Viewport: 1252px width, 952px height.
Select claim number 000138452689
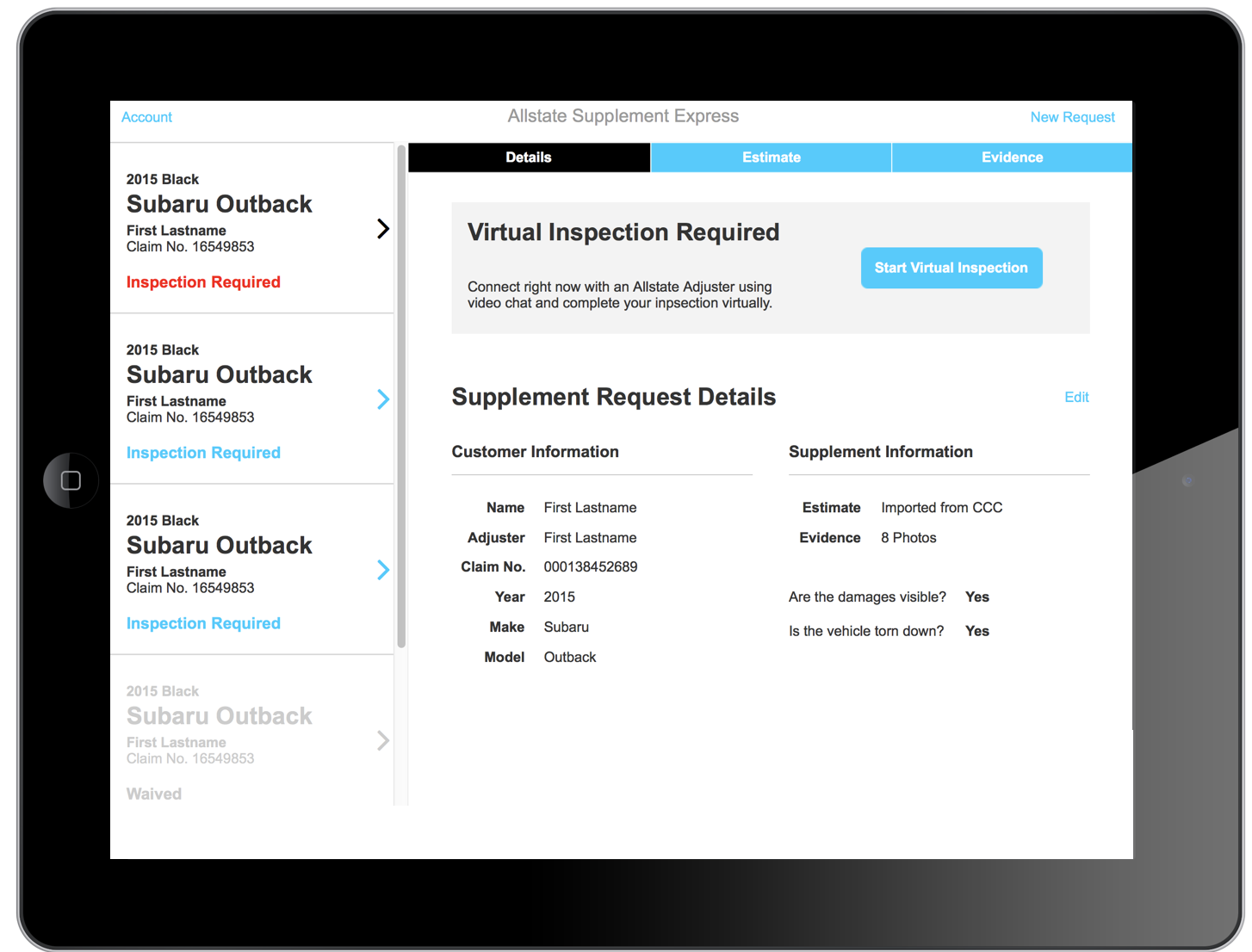tap(591, 567)
